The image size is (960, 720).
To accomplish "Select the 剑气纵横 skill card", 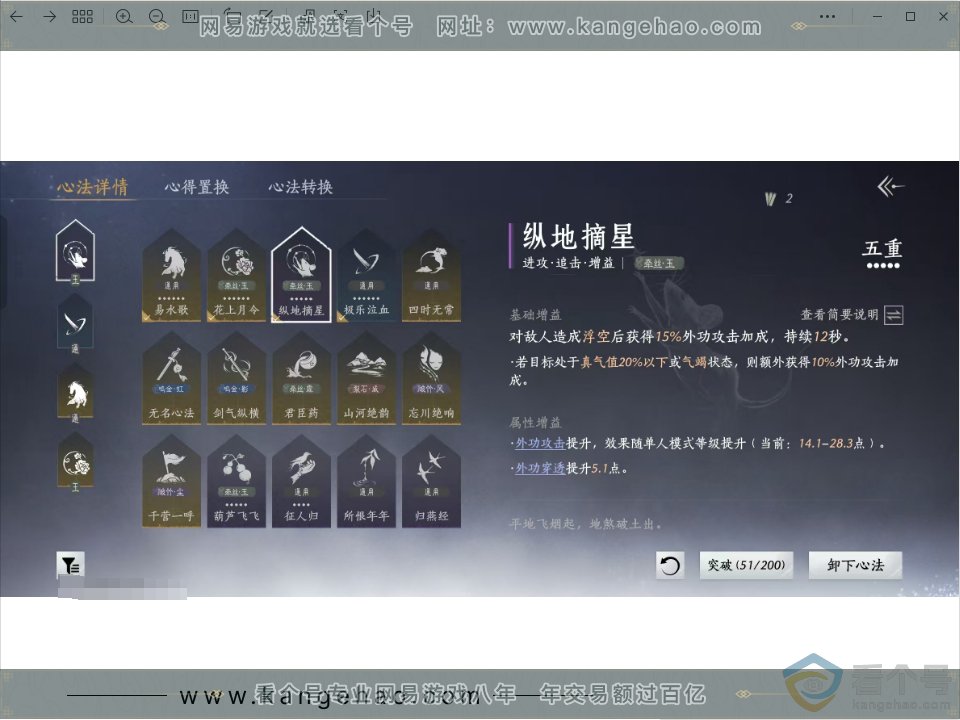I will tap(236, 378).
